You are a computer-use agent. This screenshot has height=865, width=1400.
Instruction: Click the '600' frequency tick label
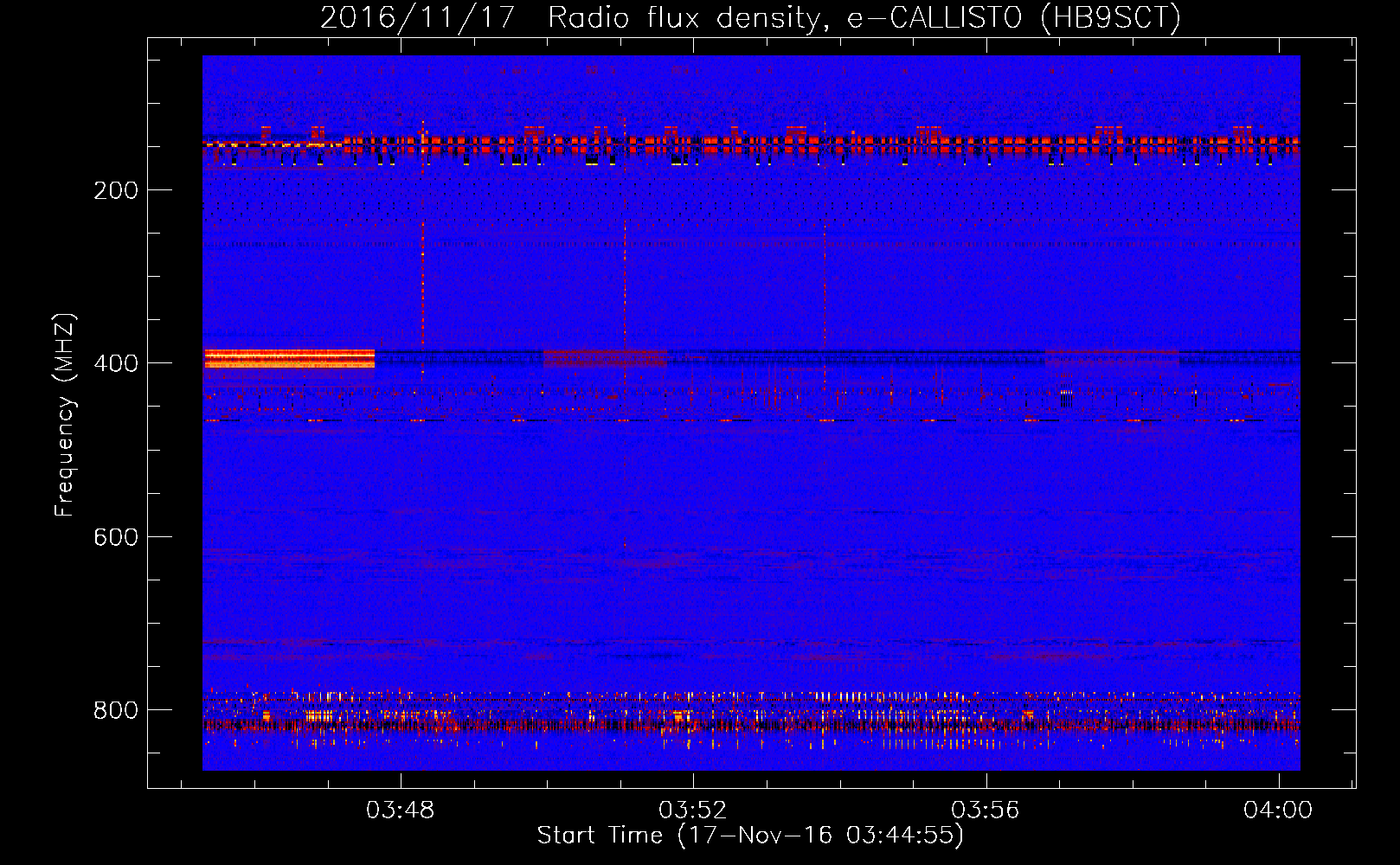tap(116, 537)
